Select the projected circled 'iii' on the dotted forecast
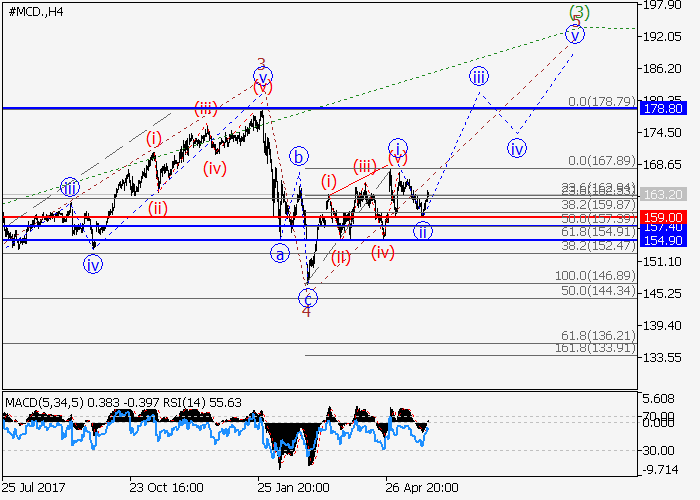The image size is (700, 500). (x=479, y=76)
